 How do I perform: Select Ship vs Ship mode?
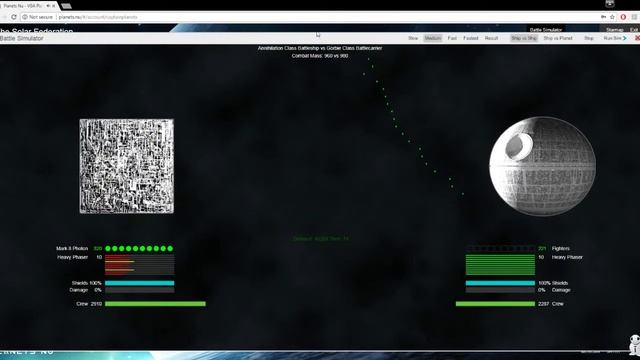[524, 38]
